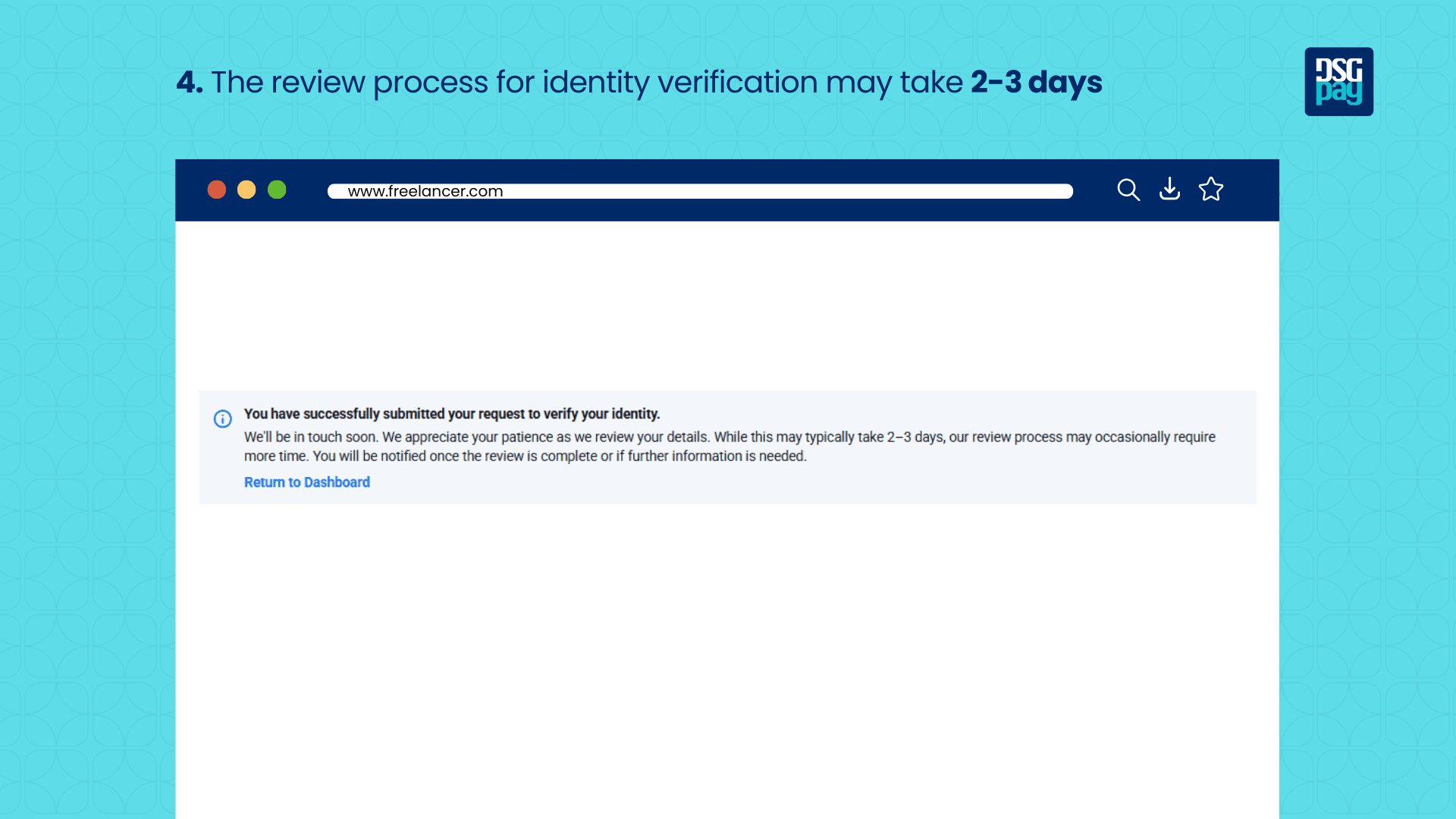Viewport: 1456px width, 819px height.
Task: Select the notification banner area
Action: click(x=727, y=447)
